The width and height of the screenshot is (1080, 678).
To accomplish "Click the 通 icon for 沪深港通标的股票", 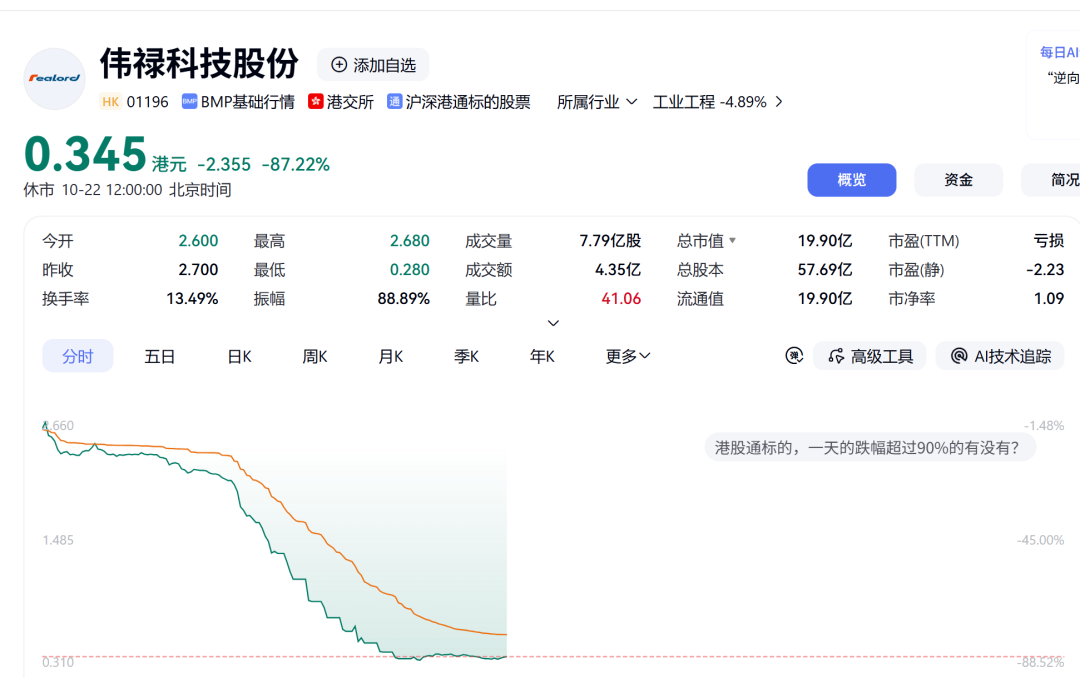I will [x=394, y=102].
